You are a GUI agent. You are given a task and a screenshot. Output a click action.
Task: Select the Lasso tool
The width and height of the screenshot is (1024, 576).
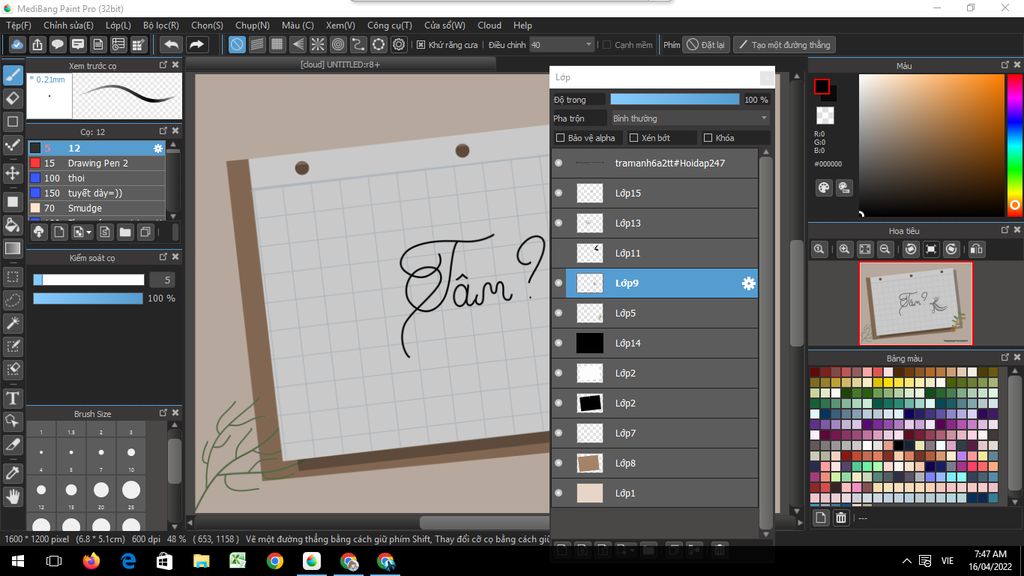point(13,300)
